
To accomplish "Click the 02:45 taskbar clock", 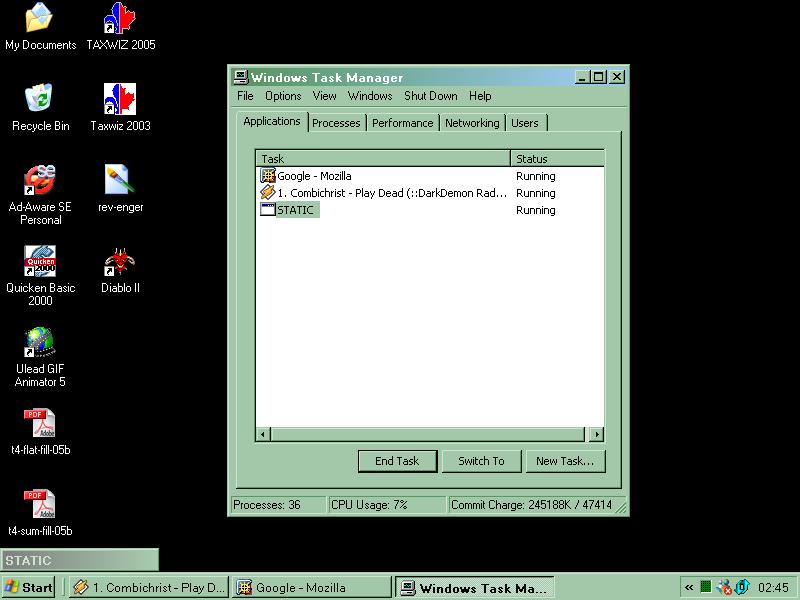I will pos(772,587).
